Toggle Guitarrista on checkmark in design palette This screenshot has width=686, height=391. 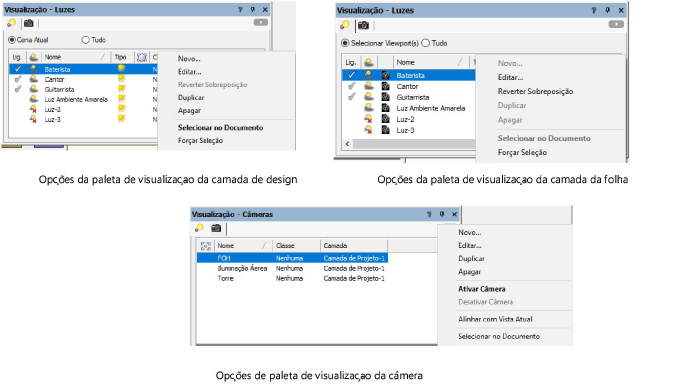click(18, 89)
